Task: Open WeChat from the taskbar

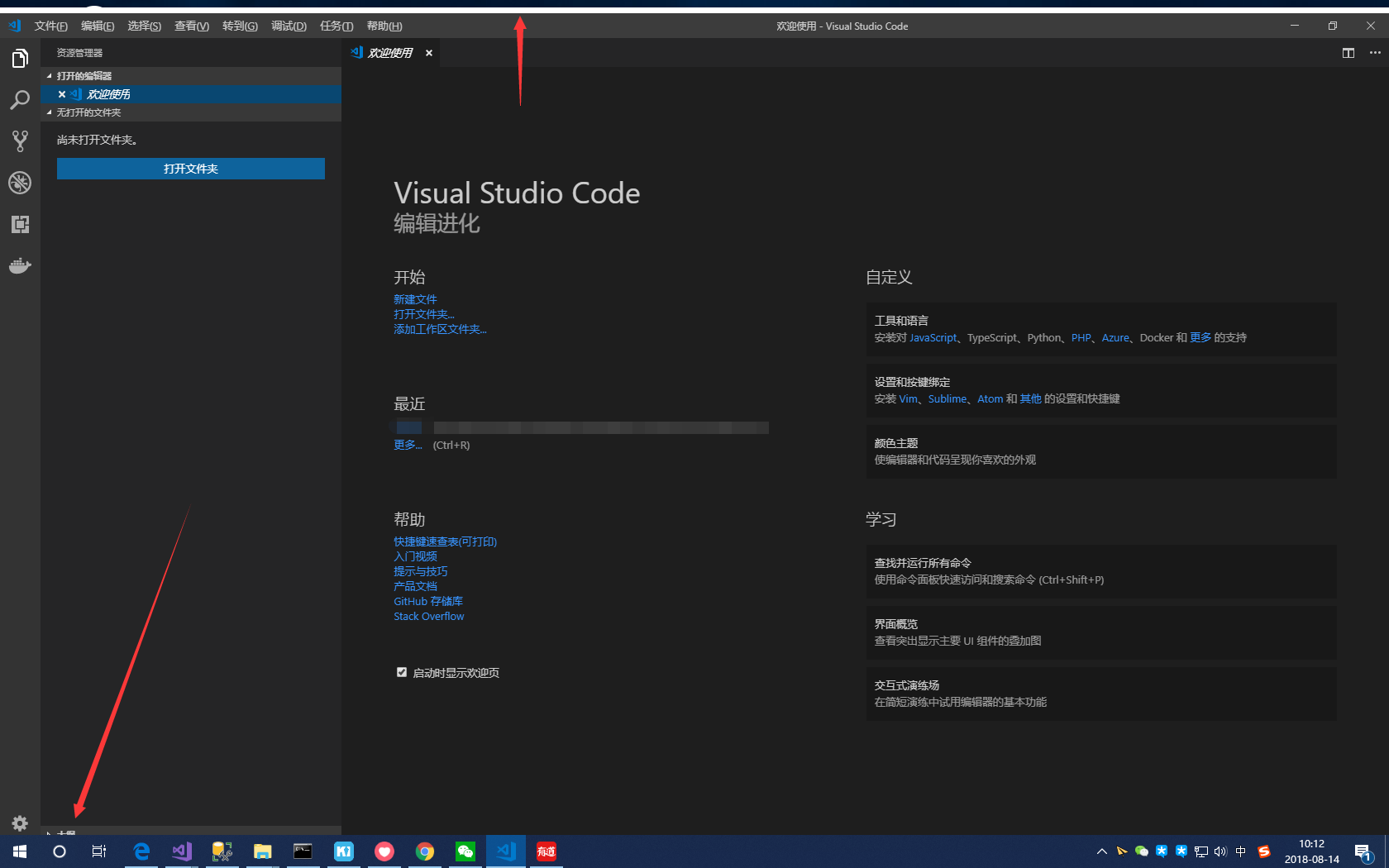Action: [x=465, y=851]
